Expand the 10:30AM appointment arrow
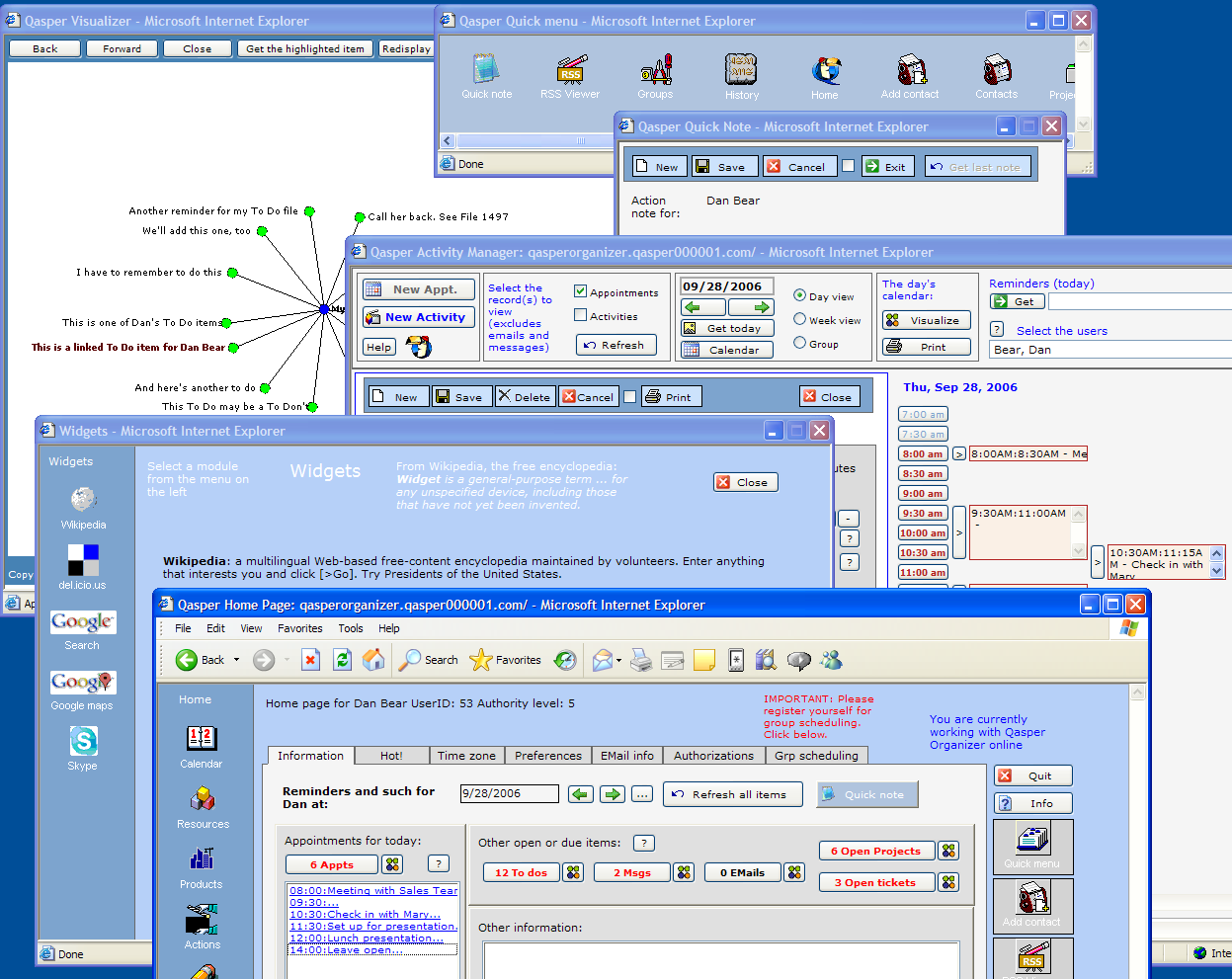Screen dimensions: 1232x979 point(1097,563)
